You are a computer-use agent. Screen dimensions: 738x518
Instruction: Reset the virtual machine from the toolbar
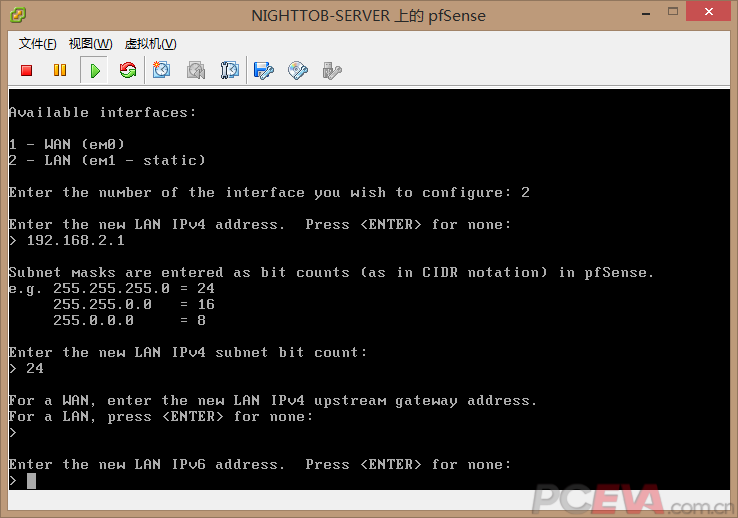point(128,70)
